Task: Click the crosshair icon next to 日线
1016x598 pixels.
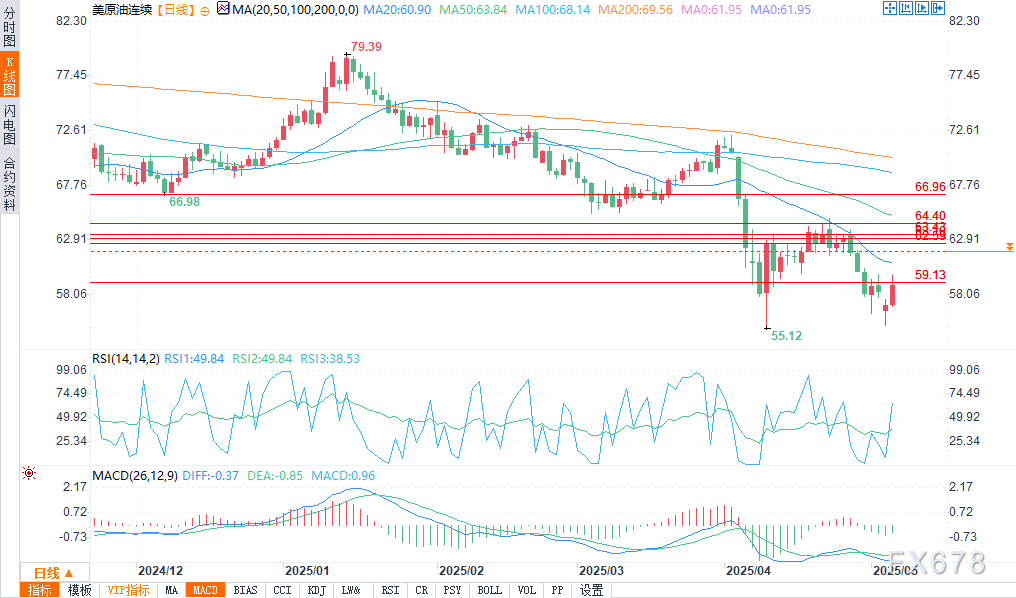Action: click(x=205, y=9)
